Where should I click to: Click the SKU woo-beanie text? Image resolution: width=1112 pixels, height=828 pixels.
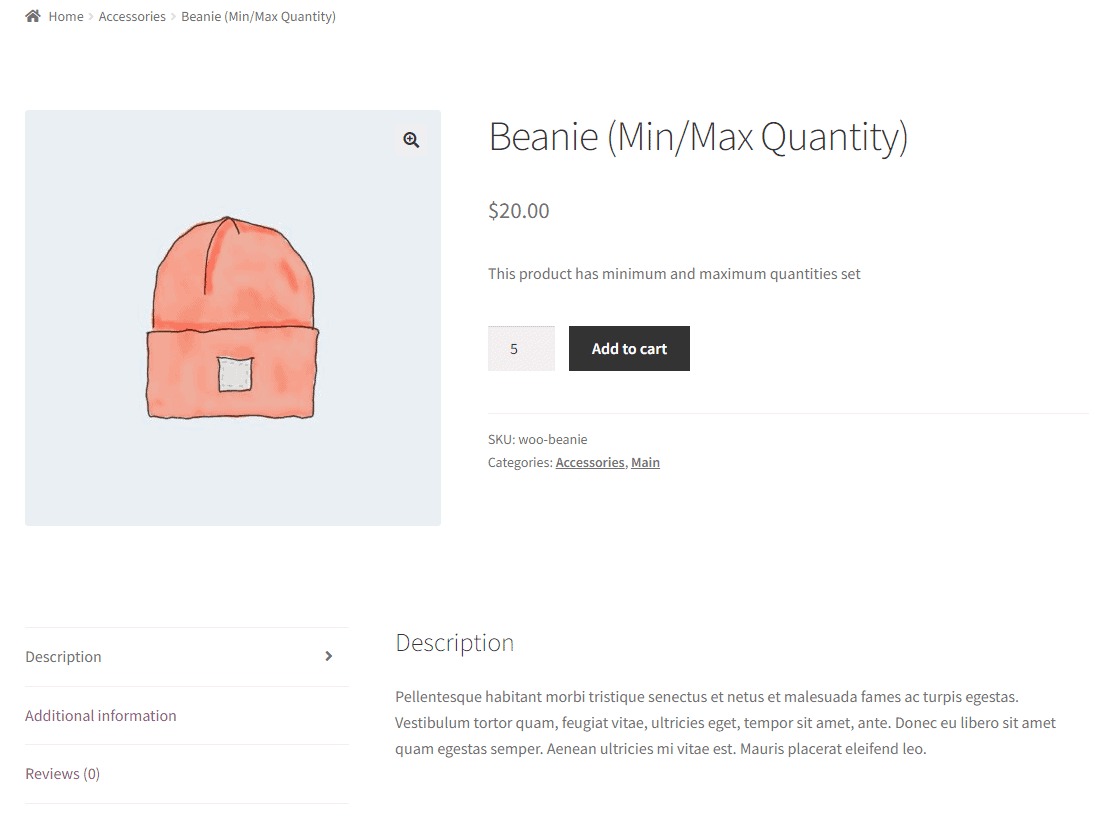538,440
